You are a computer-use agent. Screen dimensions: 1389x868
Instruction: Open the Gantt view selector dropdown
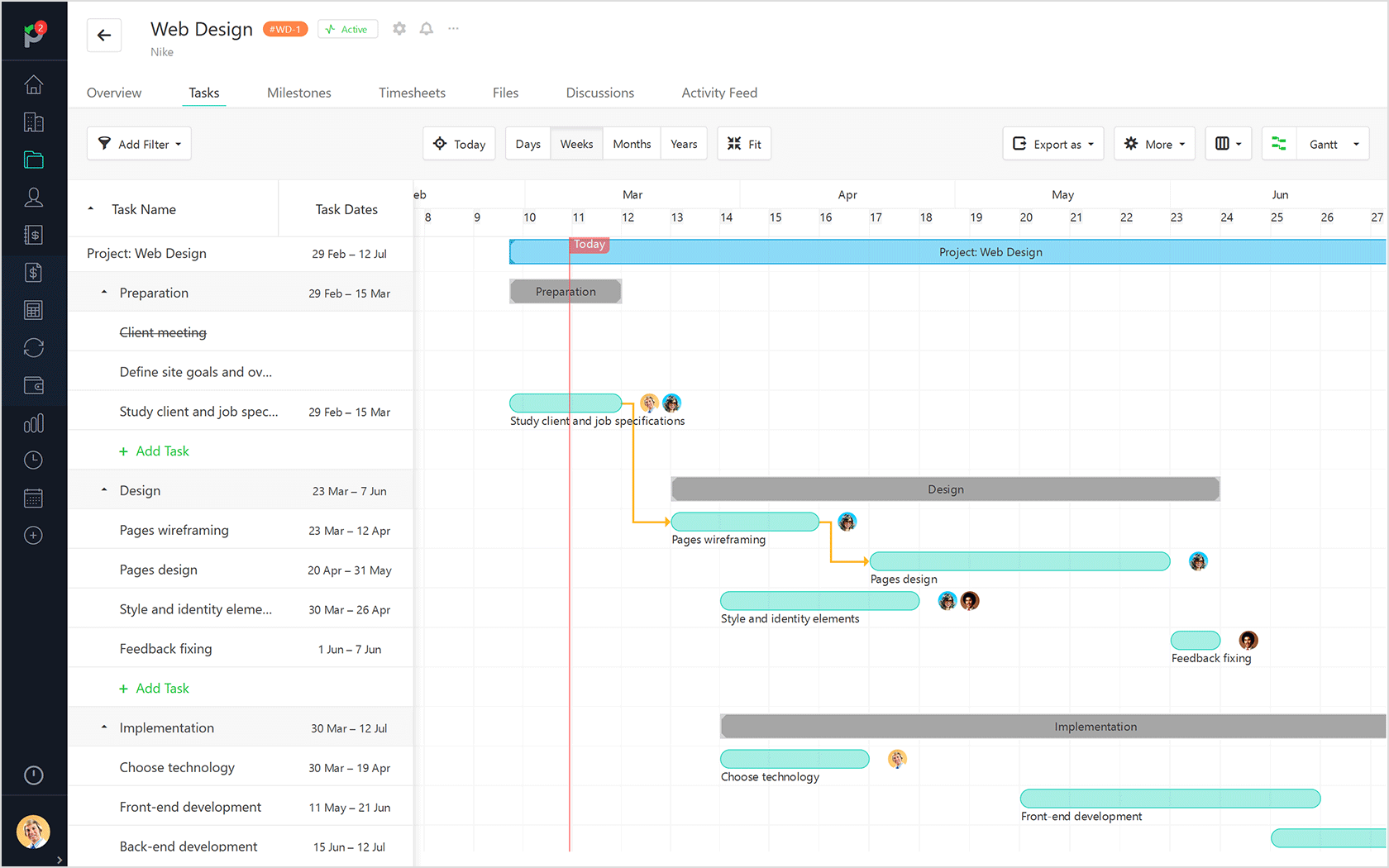(1332, 143)
